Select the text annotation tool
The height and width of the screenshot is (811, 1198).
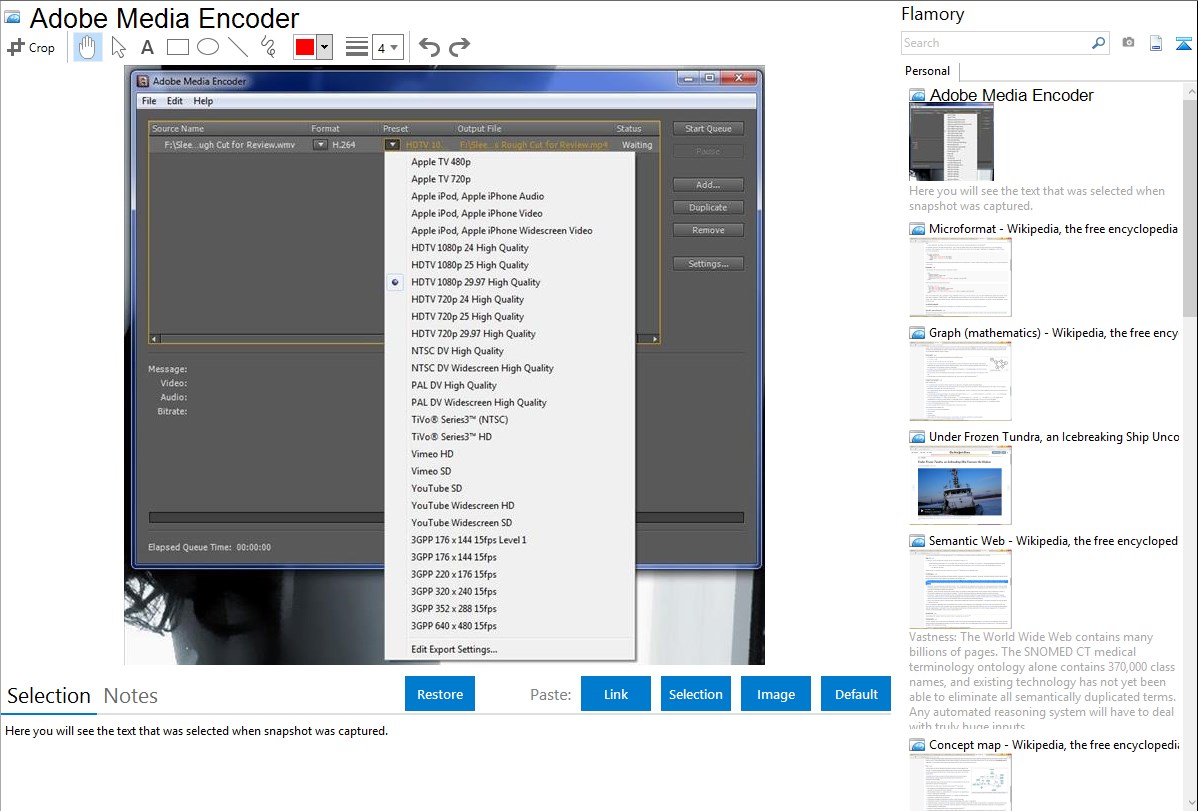click(147, 47)
